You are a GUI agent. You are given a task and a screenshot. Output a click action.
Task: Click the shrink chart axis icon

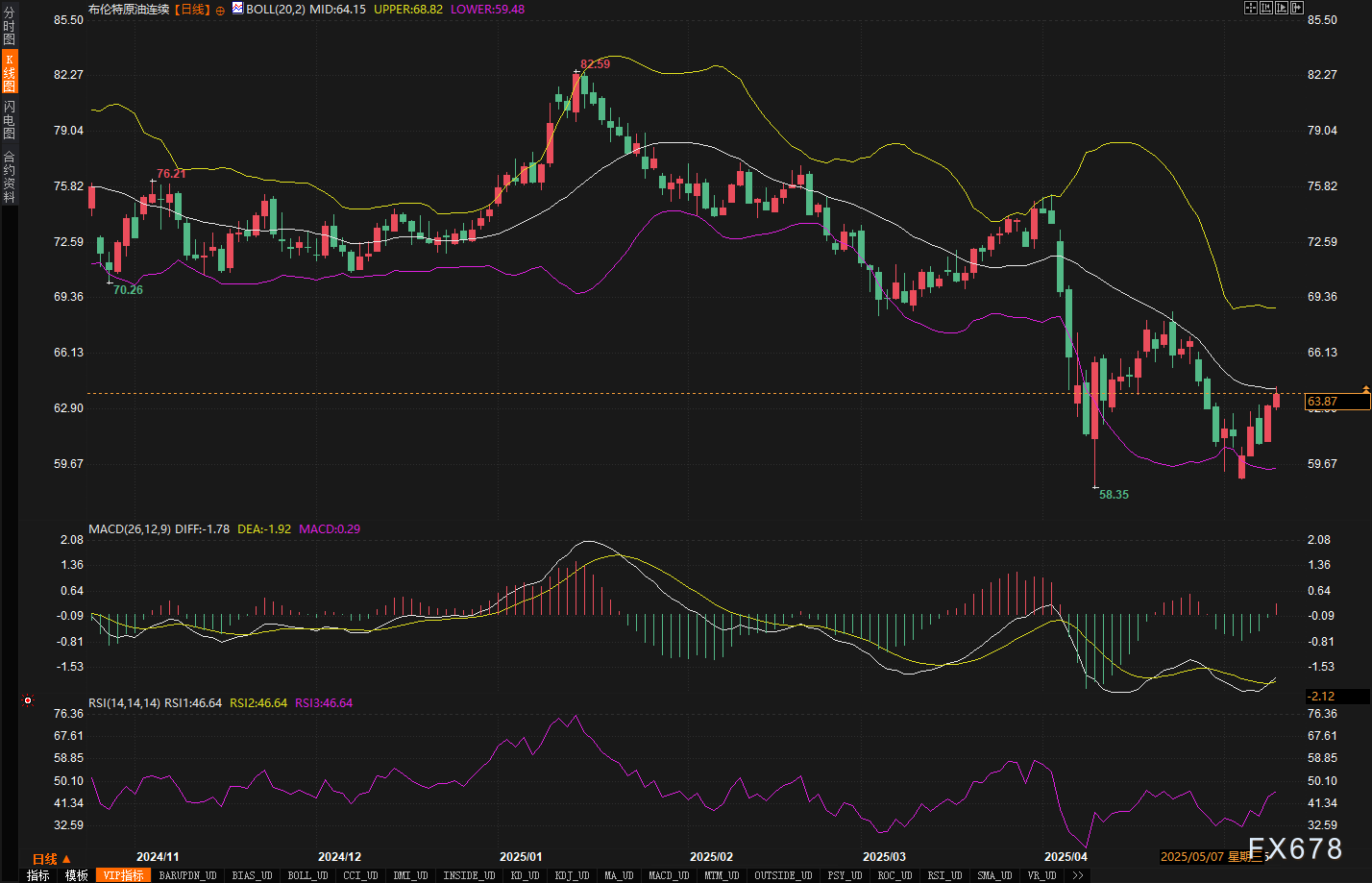click(x=1266, y=8)
